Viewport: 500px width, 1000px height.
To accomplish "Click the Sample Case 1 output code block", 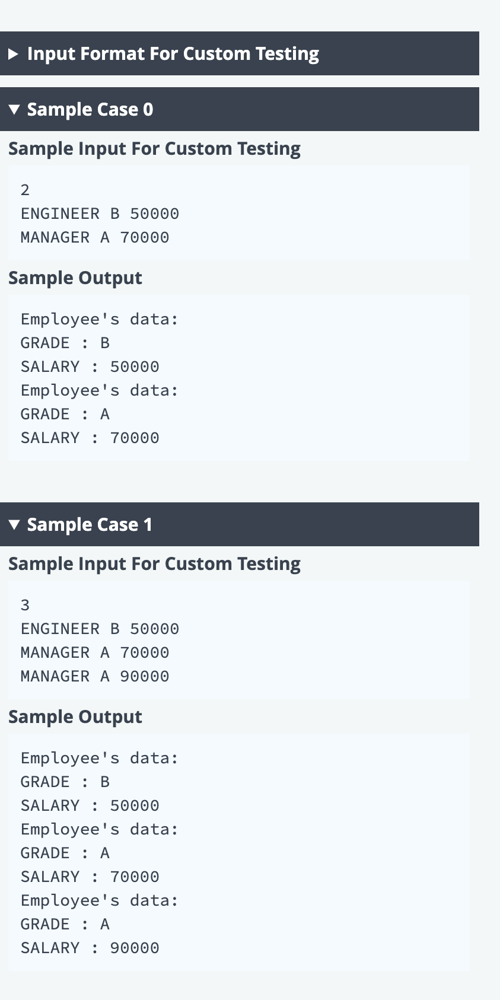I will pos(239,852).
